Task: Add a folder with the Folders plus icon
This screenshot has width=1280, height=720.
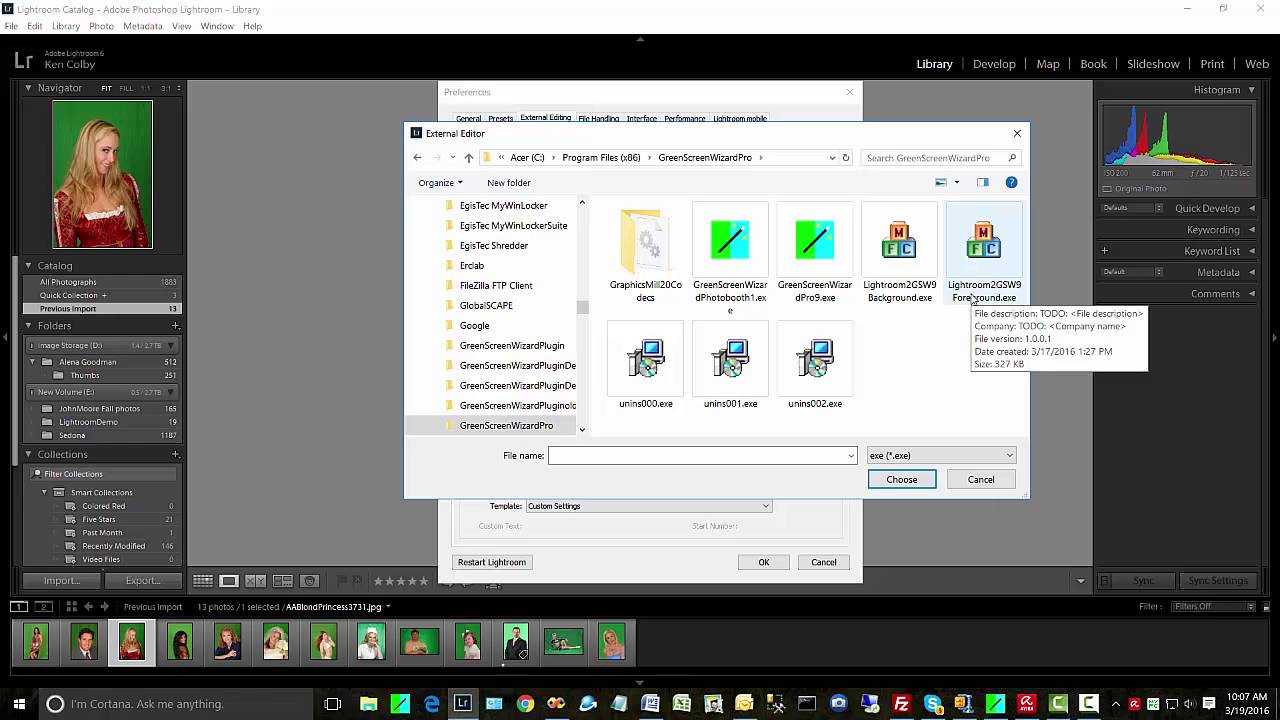Action: (176, 325)
